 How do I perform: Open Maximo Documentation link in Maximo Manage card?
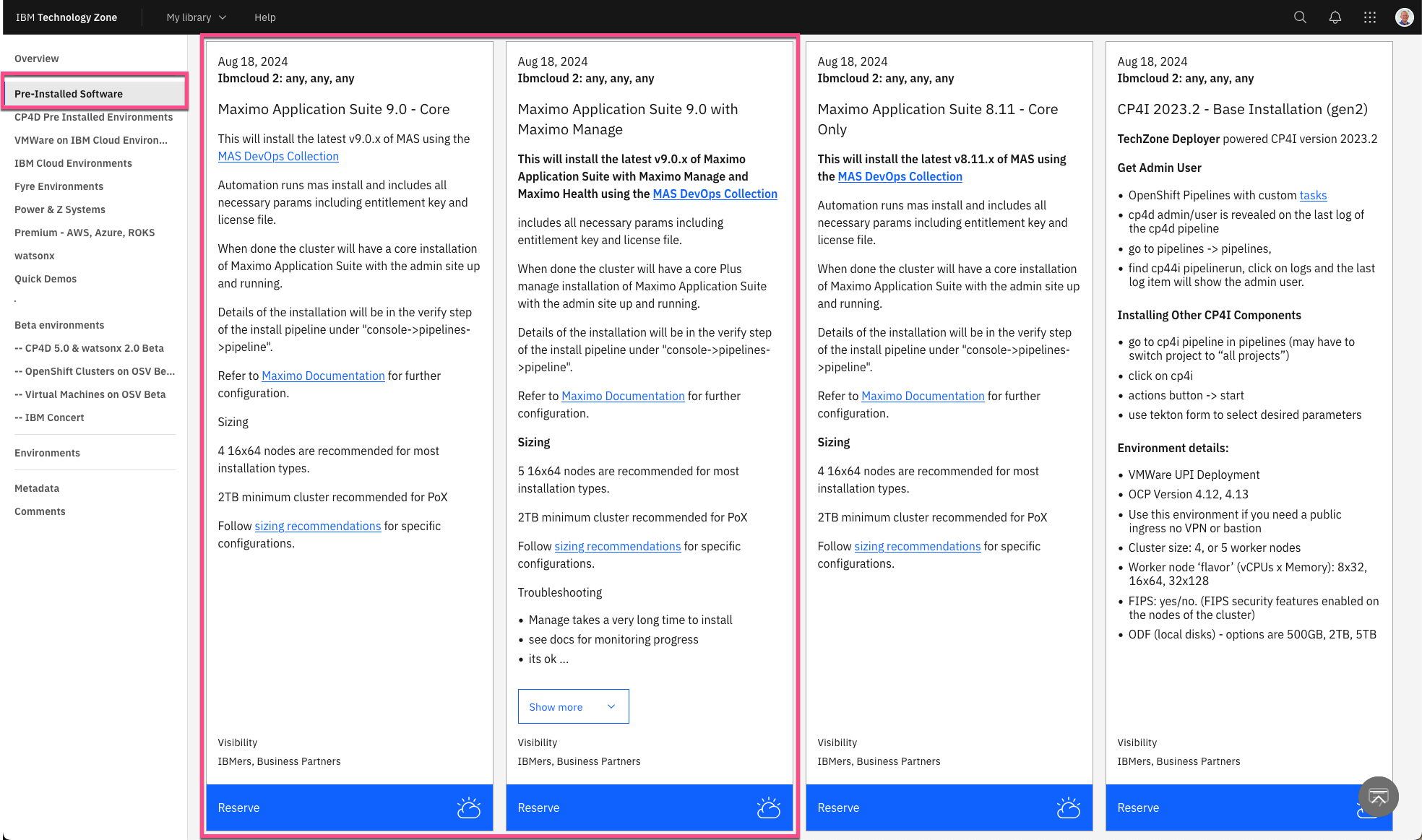point(623,396)
